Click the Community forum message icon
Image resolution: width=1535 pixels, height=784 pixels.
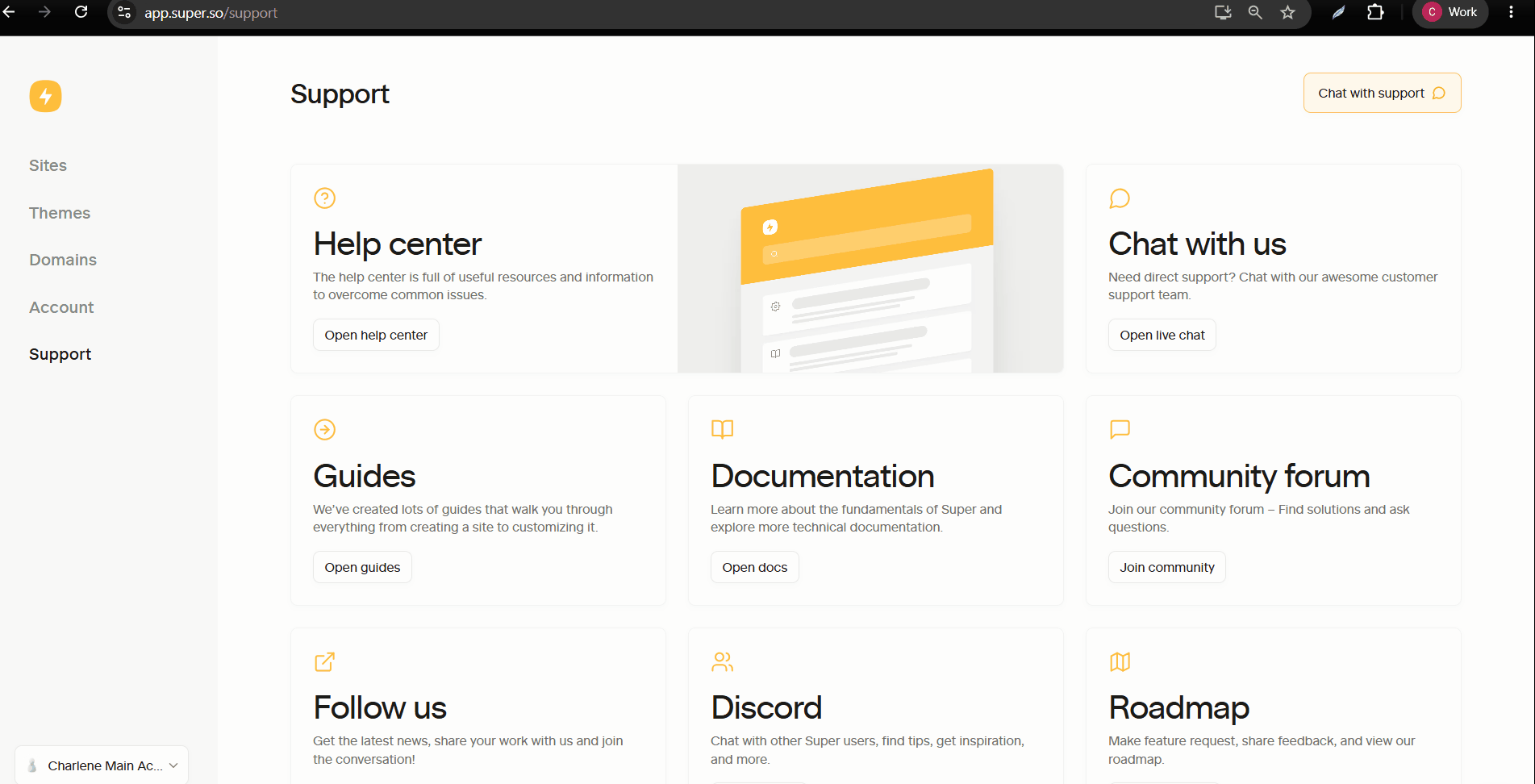[1120, 429]
